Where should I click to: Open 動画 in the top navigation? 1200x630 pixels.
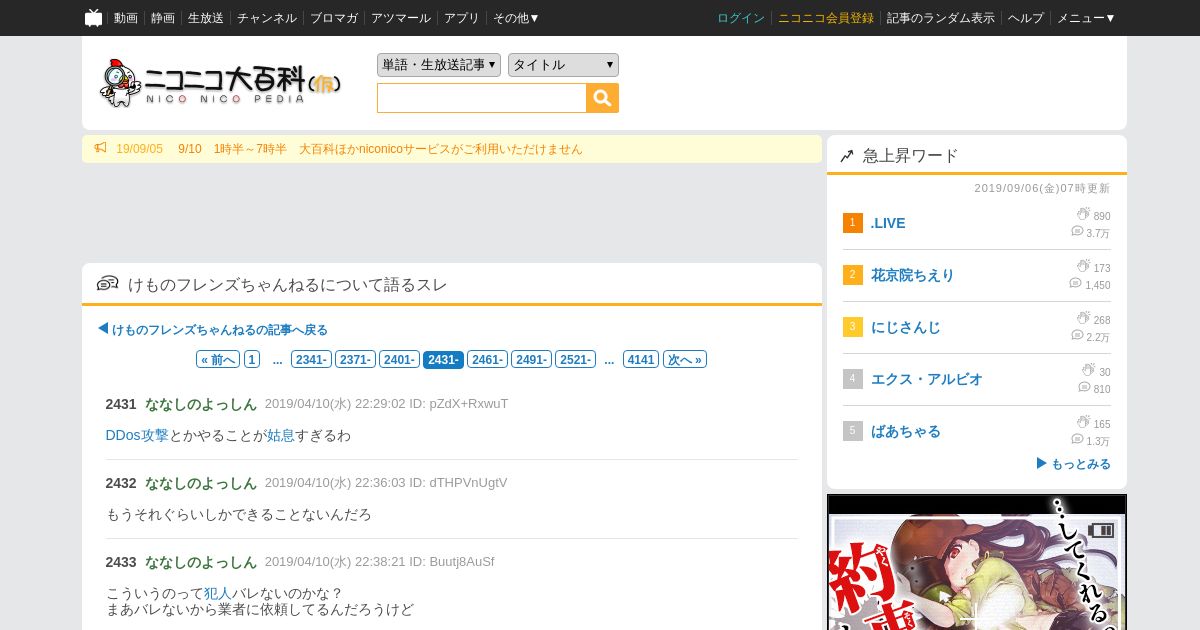(x=126, y=18)
